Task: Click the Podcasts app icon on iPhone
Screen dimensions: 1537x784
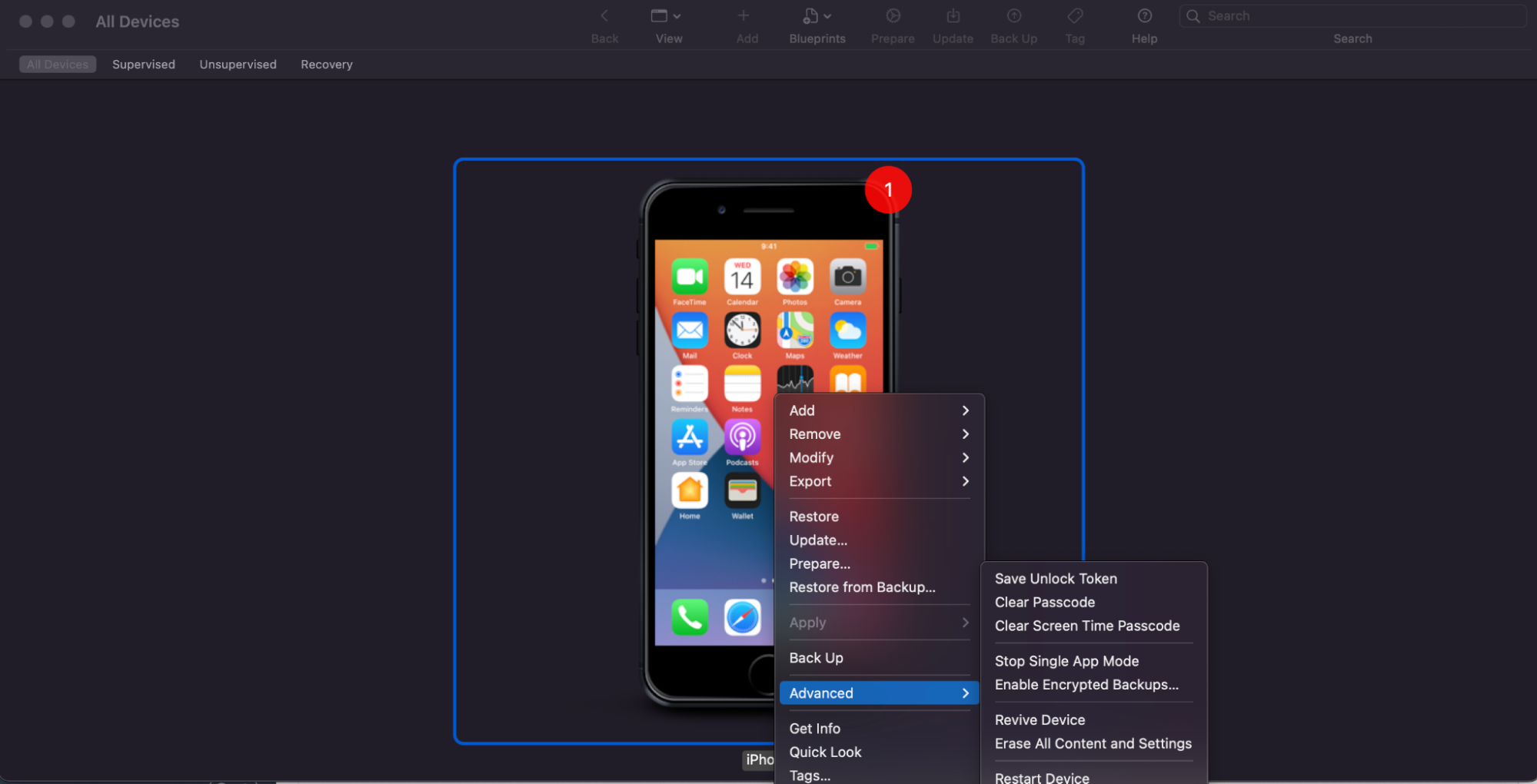Action: click(742, 437)
